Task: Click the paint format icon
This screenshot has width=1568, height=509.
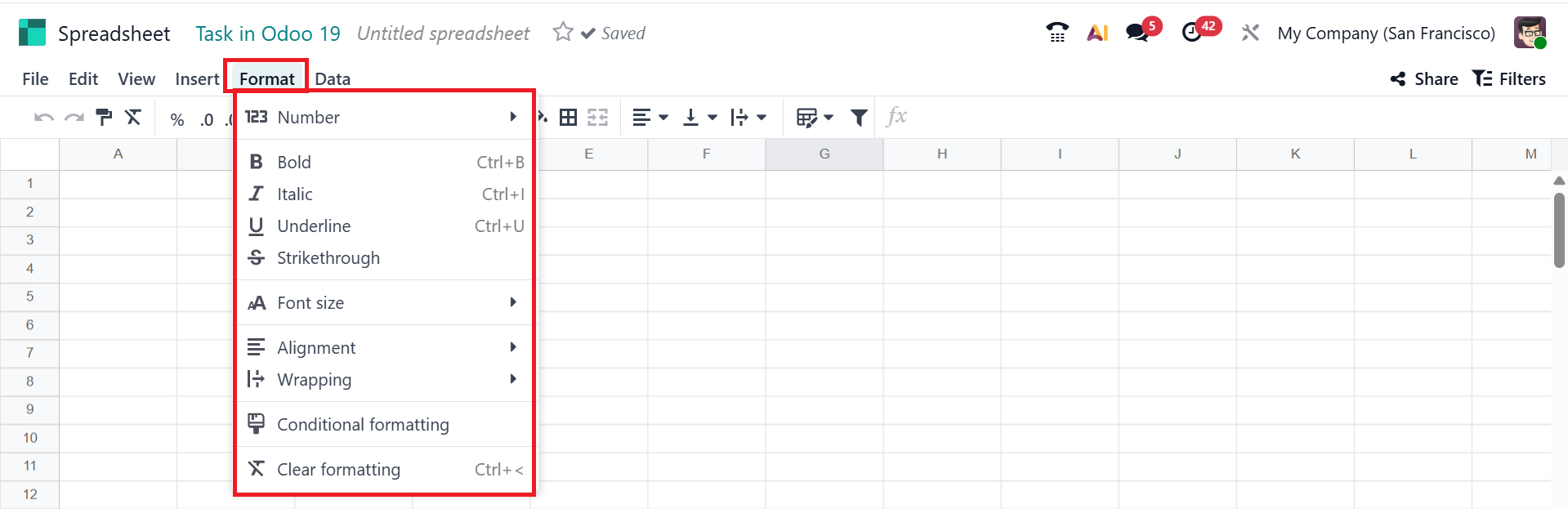Action: tap(104, 118)
